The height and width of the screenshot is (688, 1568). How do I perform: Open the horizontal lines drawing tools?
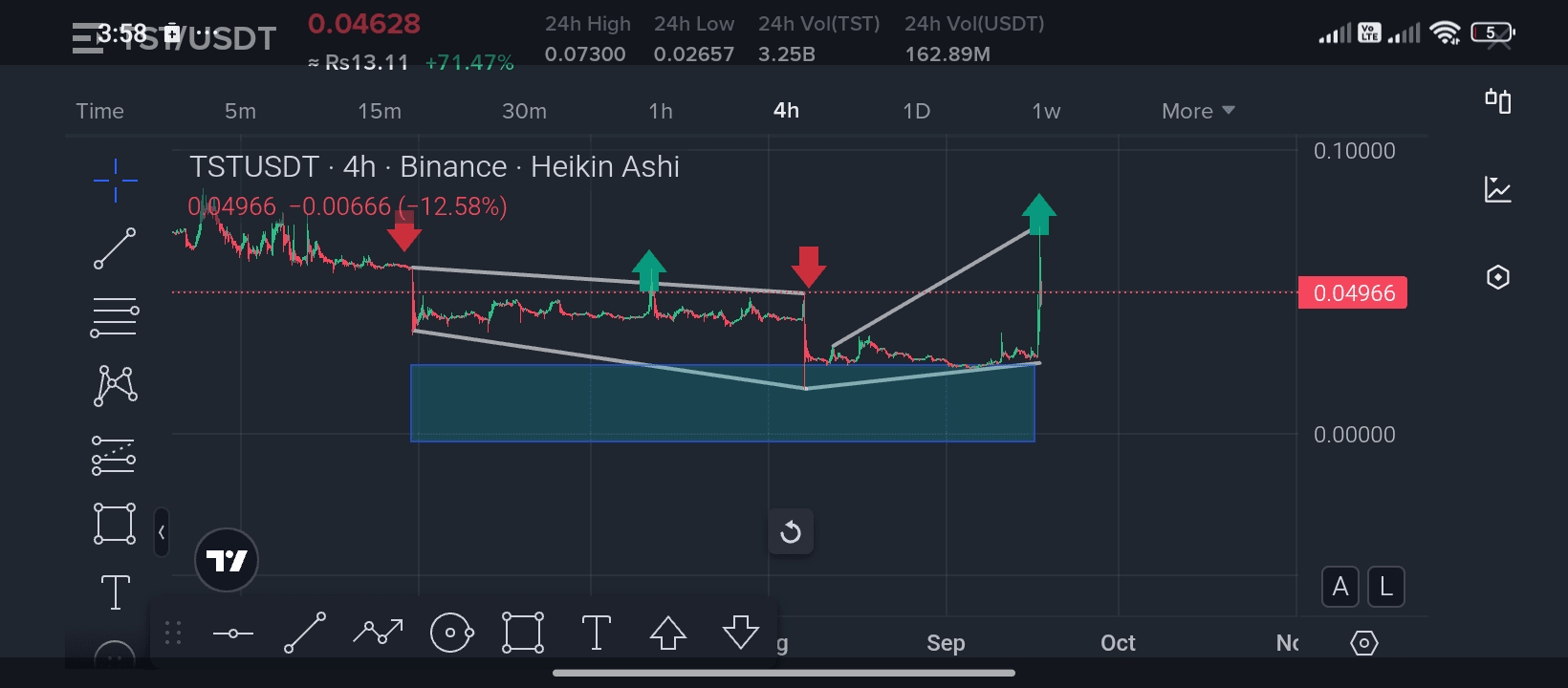(x=115, y=317)
